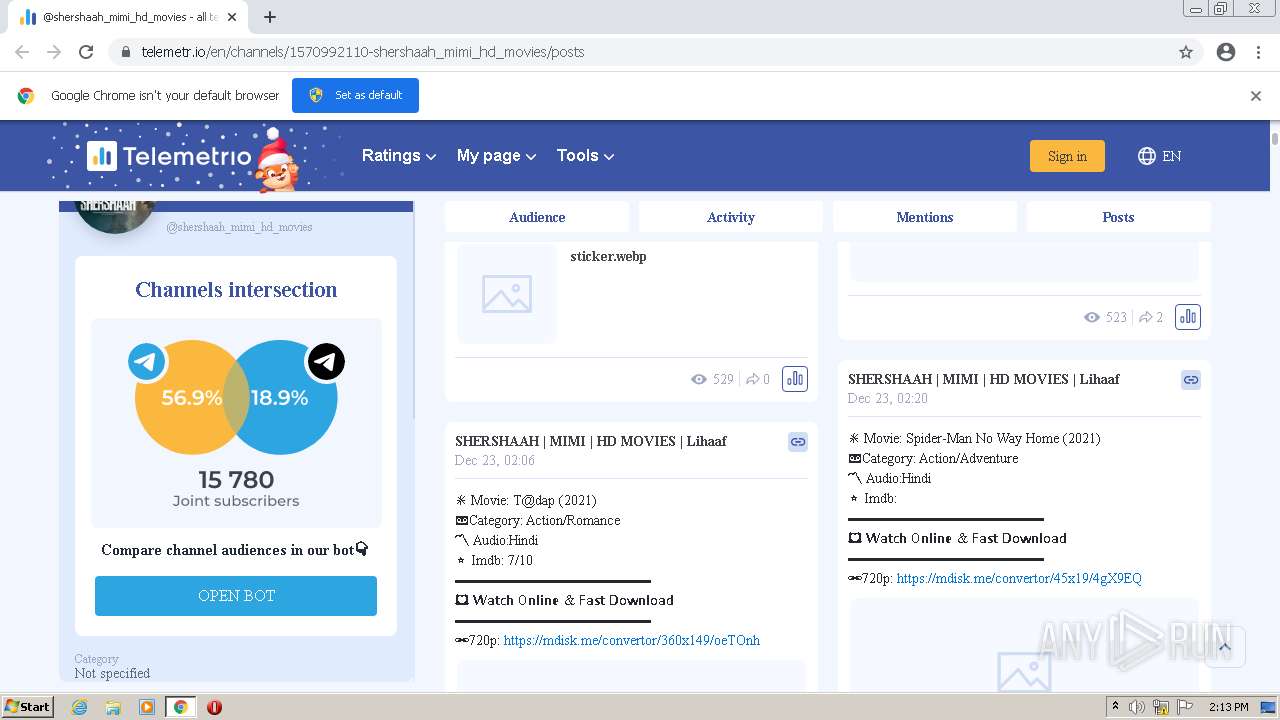Show hidden tray icons arrow
Screen dimensions: 1280x720
click(1115, 707)
